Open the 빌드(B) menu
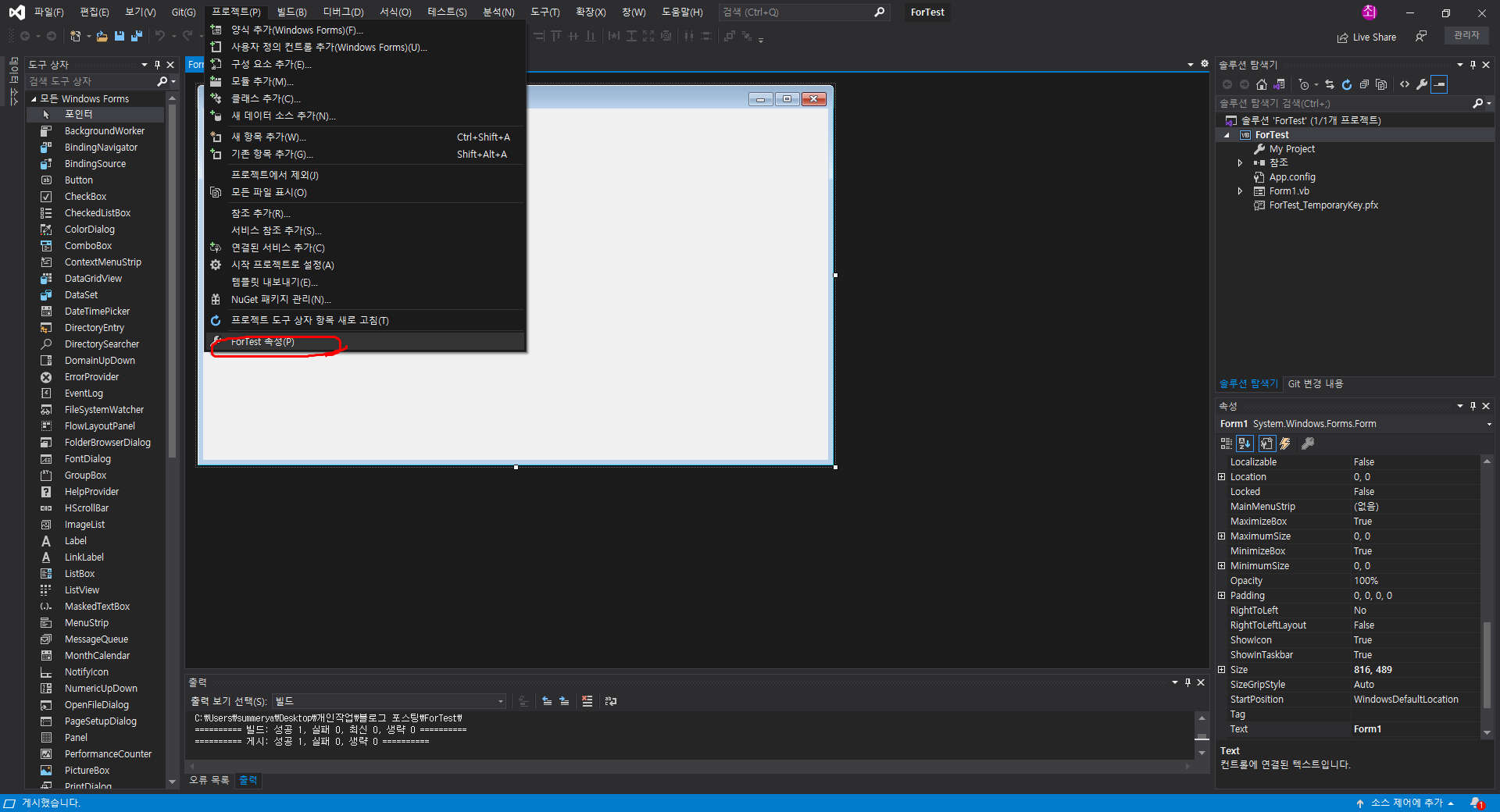This screenshot has width=1500, height=812. click(291, 12)
